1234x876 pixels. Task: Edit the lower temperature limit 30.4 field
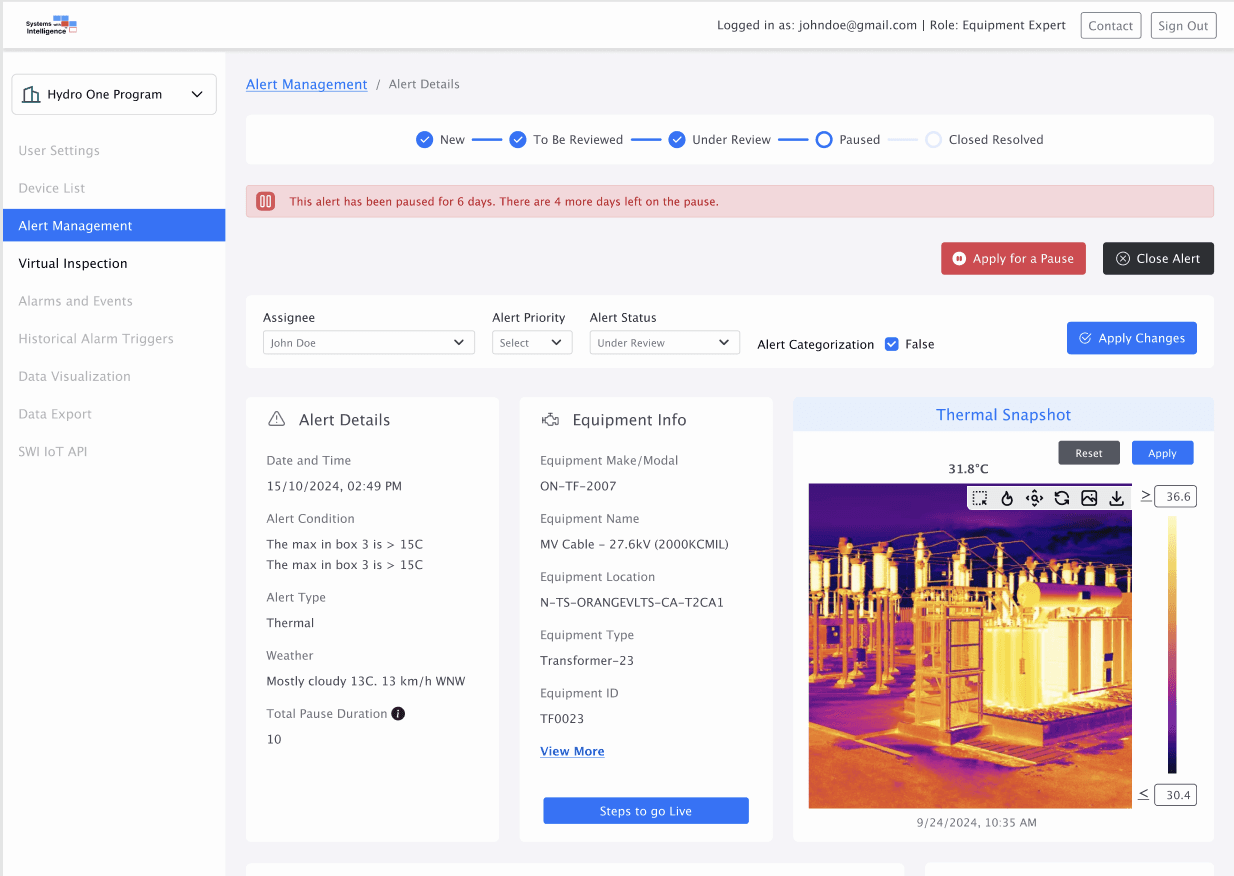tap(1175, 795)
